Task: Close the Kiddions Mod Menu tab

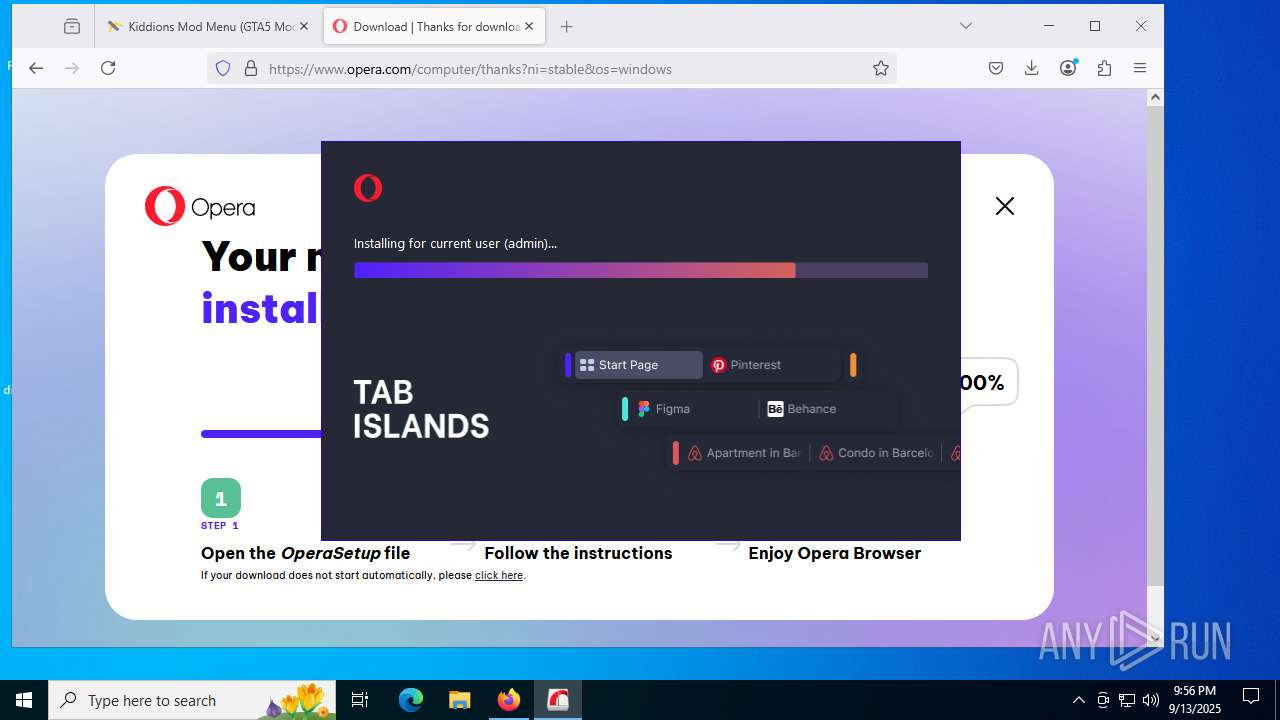Action: pos(304,27)
